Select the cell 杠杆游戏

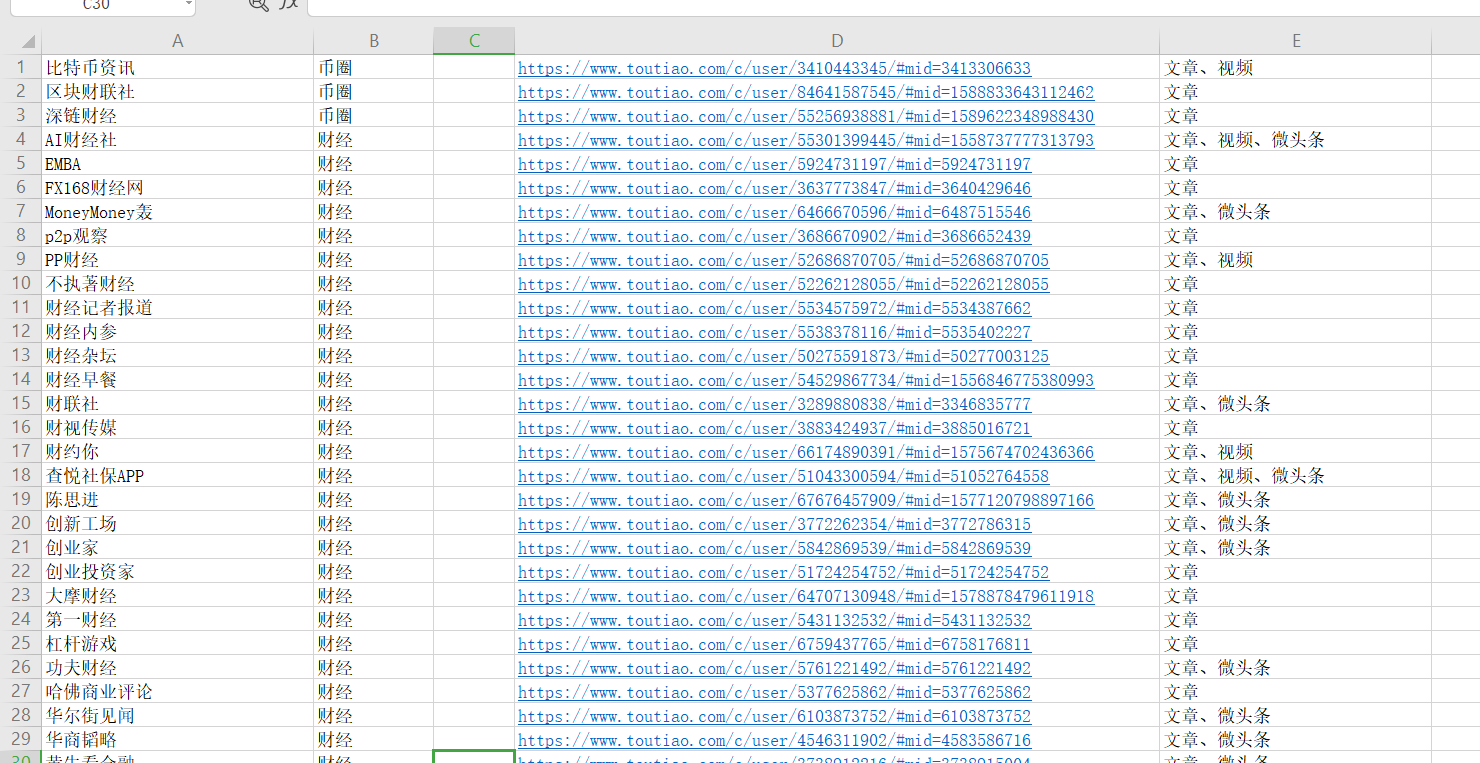177,644
